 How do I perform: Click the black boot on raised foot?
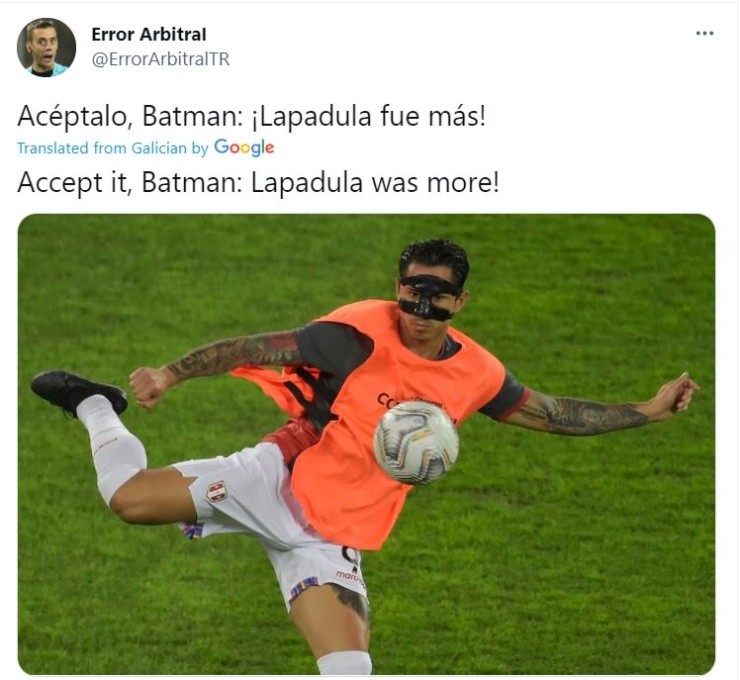pyautogui.click(x=78, y=392)
